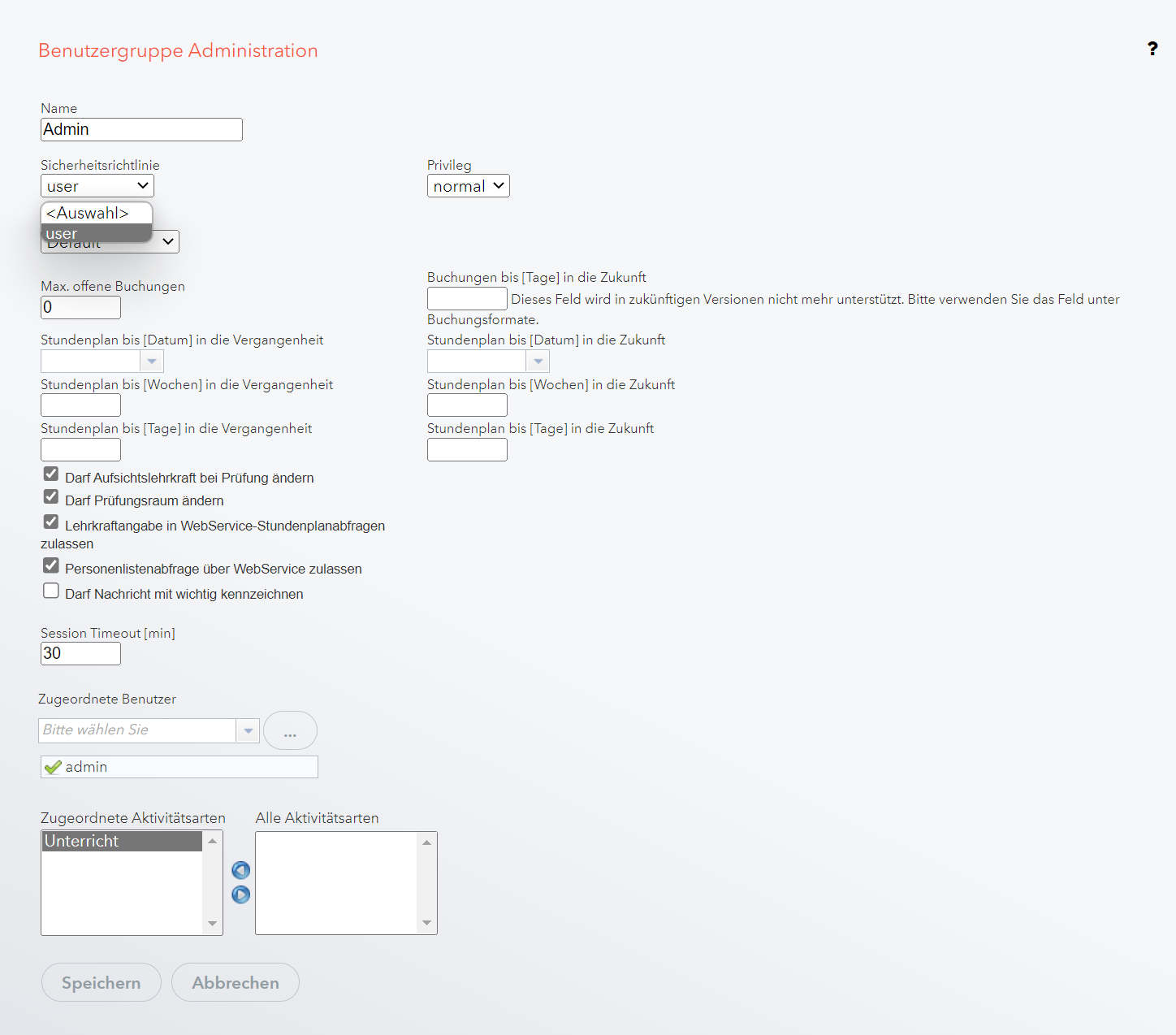Viewport: 1176px width, 1035px height.
Task: Open Stundenplan bis Datum Zukunft date picker
Action: [x=538, y=362]
